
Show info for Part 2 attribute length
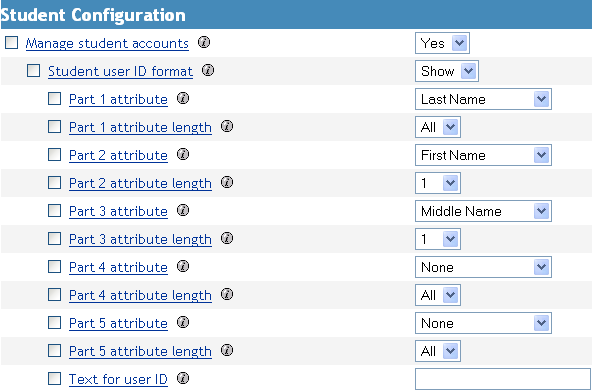click(227, 182)
